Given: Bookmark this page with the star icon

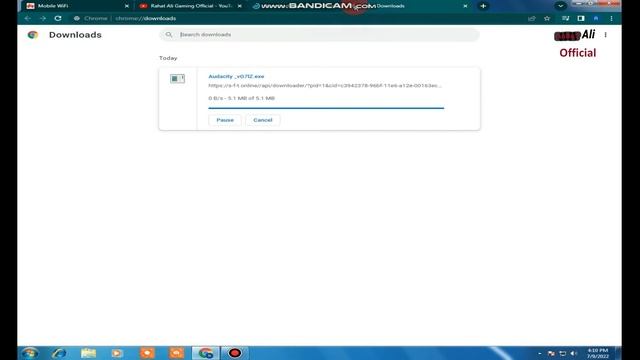Looking at the screenshot, I should 547,18.
